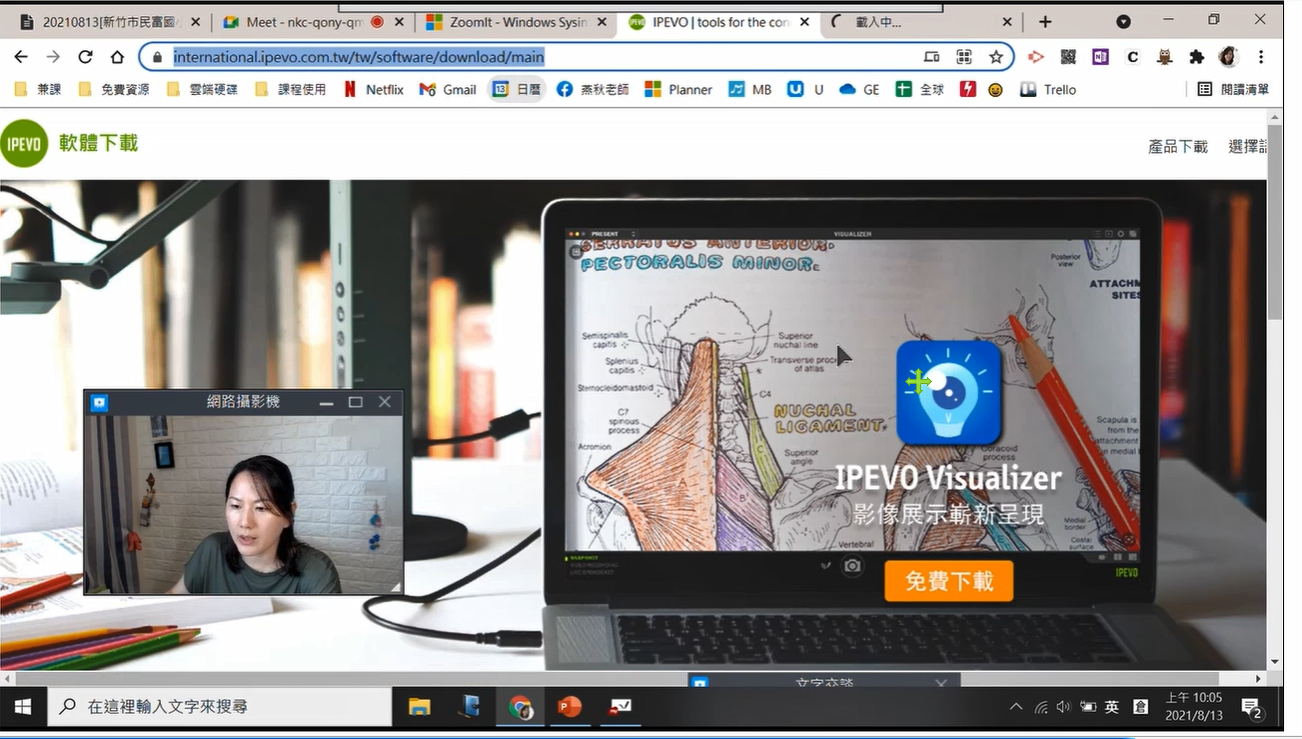Click the 產品下載 navigation link
The height and width of the screenshot is (739, 1302).
1177,146
